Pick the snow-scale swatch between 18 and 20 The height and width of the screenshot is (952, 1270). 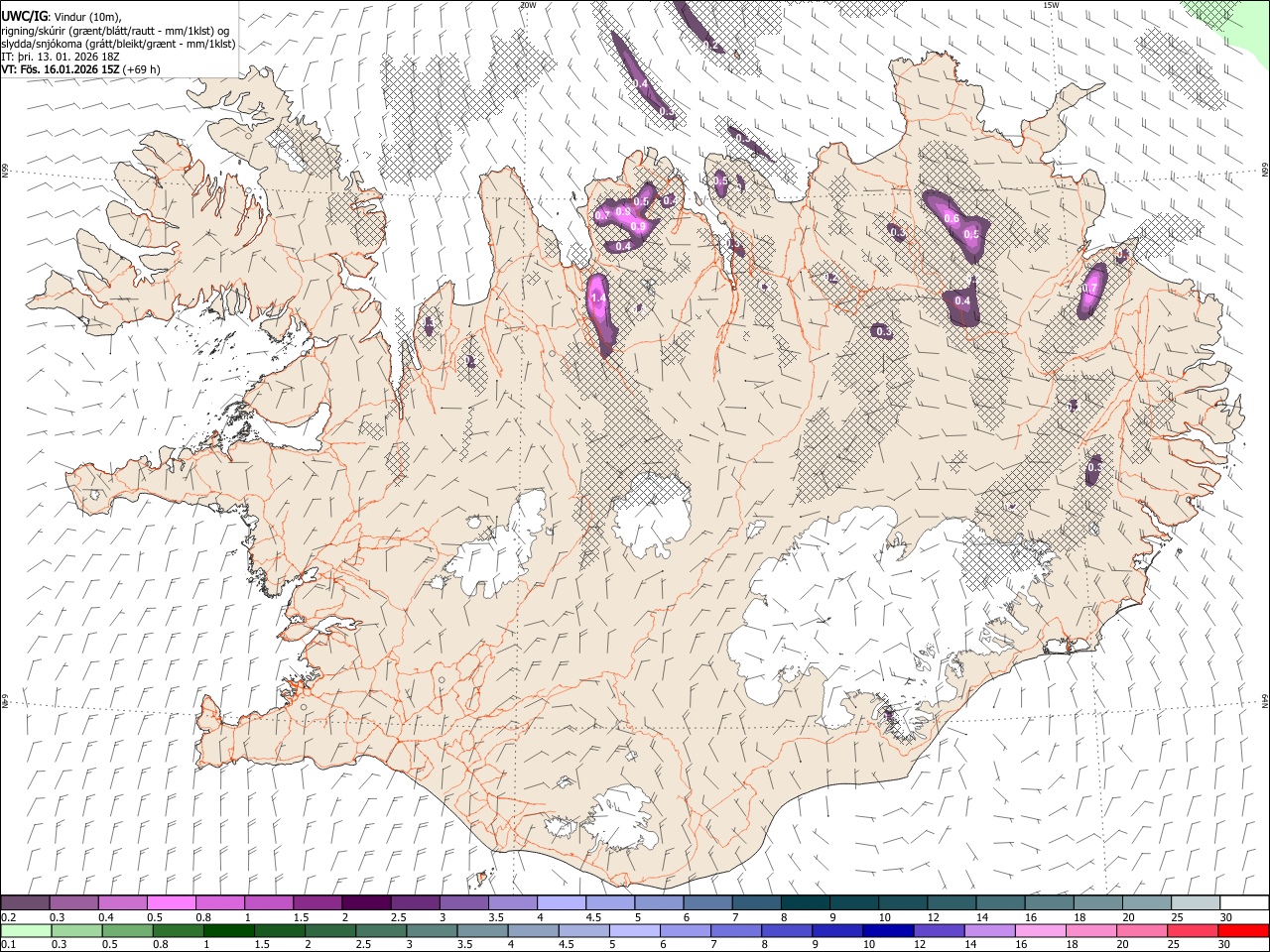1097,902
